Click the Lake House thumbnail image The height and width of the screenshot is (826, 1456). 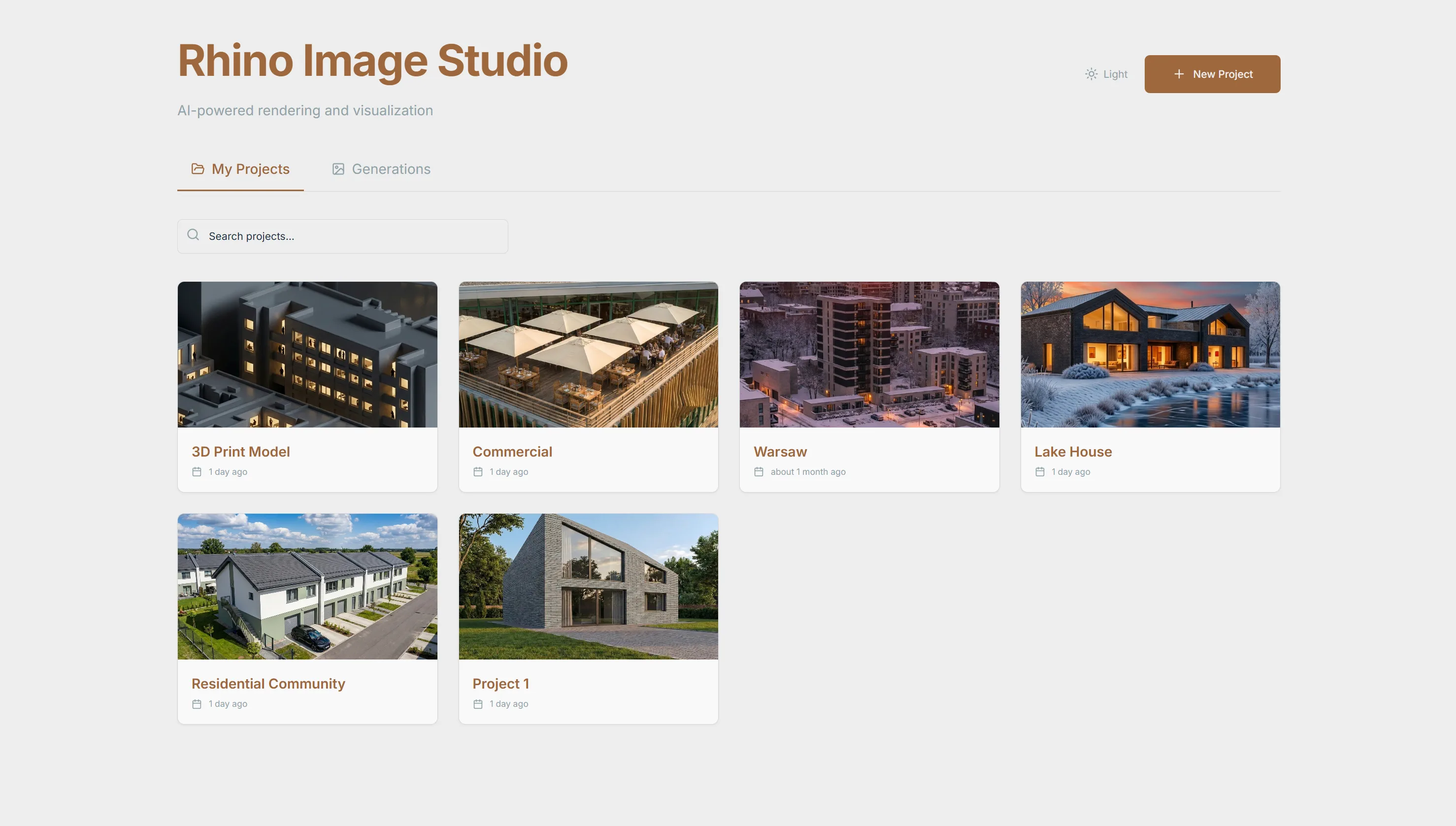coord(1150,355)
